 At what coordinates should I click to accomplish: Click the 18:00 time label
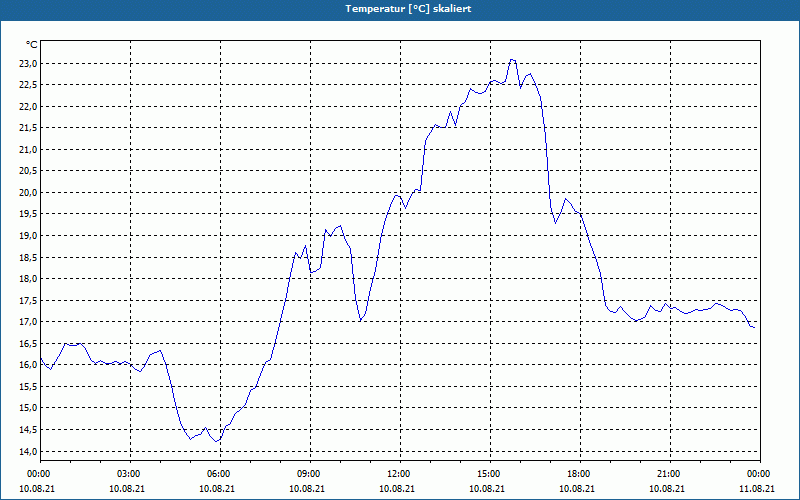[x=580, y=474]
